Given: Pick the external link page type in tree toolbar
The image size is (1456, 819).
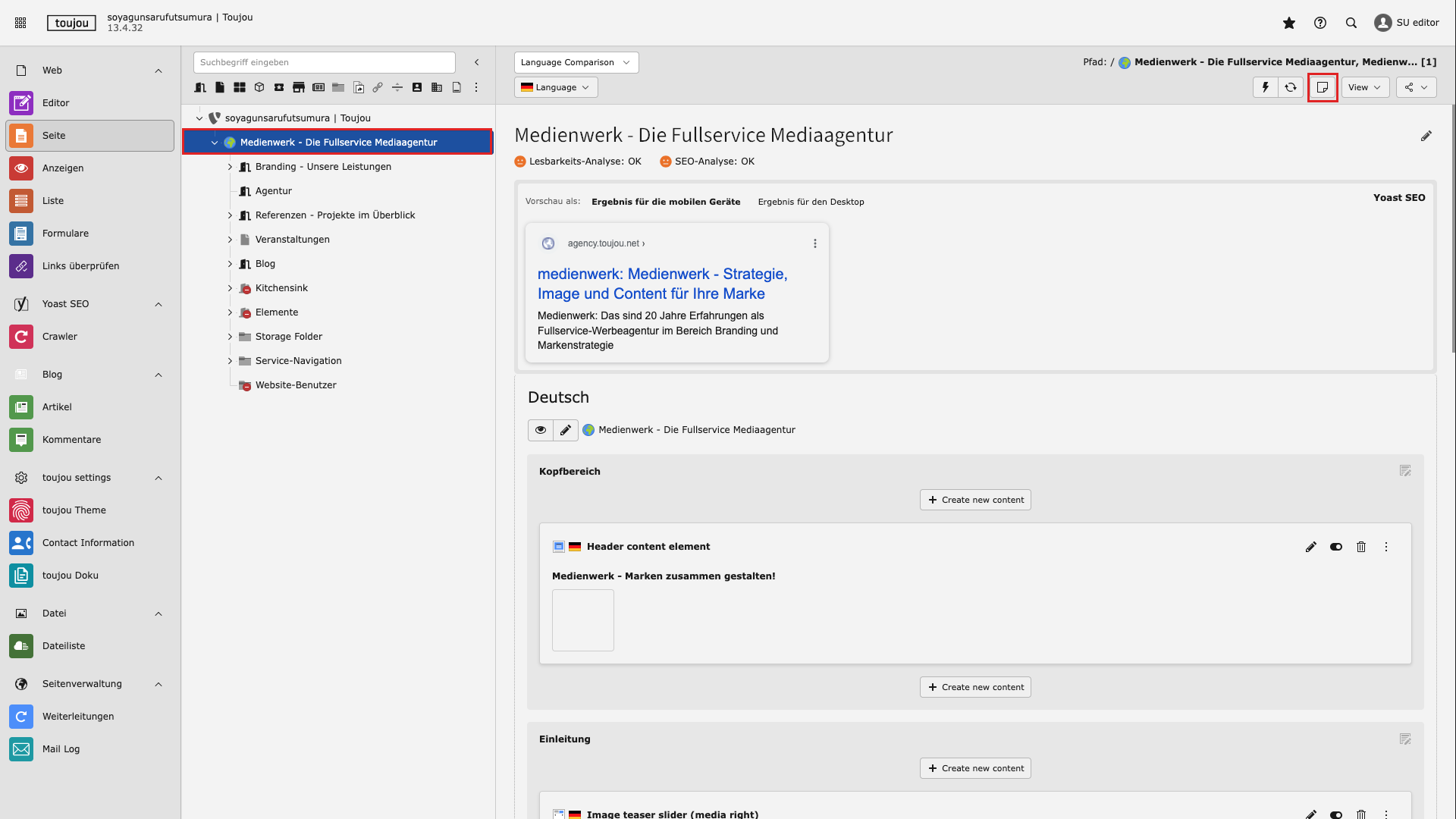Looking at the screenshot, I should 378,87.
